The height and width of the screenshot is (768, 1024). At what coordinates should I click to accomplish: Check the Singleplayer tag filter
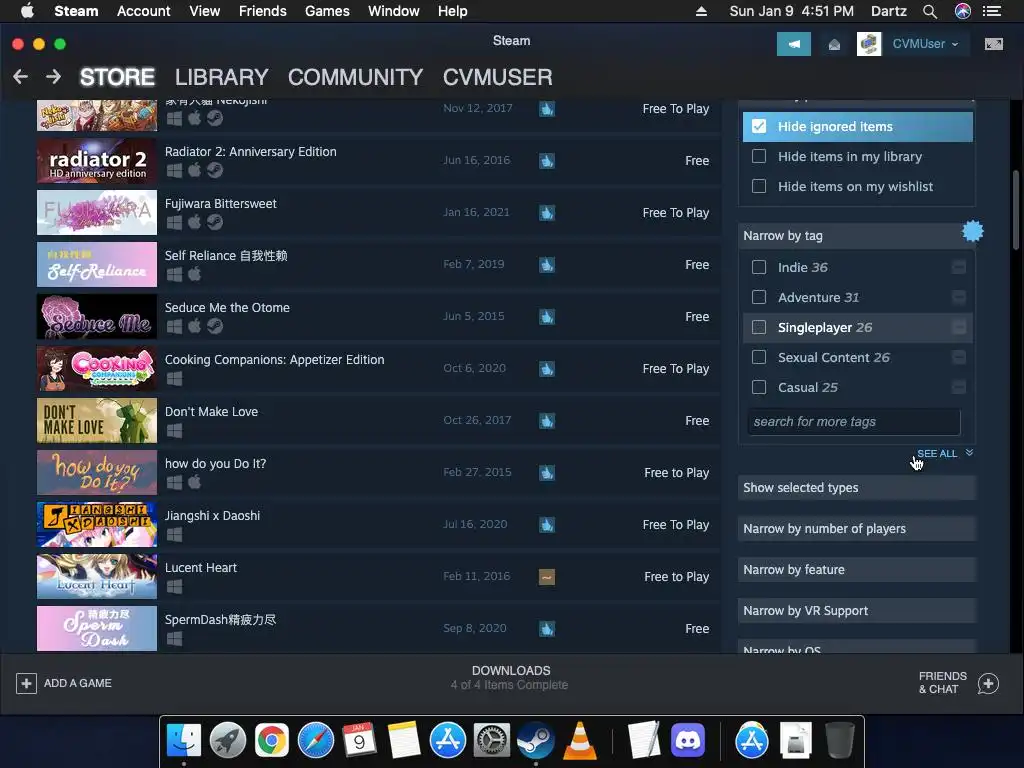[x=759, y=327]
